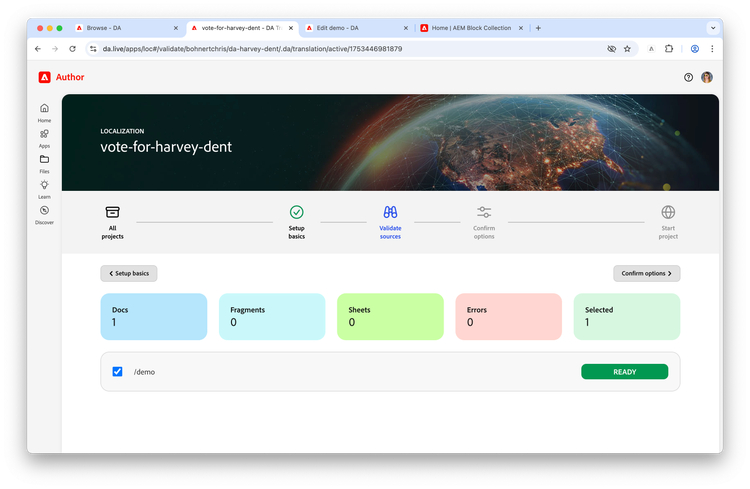Click the vote-for-harvey-dent project title

click(x=166, y=147)
